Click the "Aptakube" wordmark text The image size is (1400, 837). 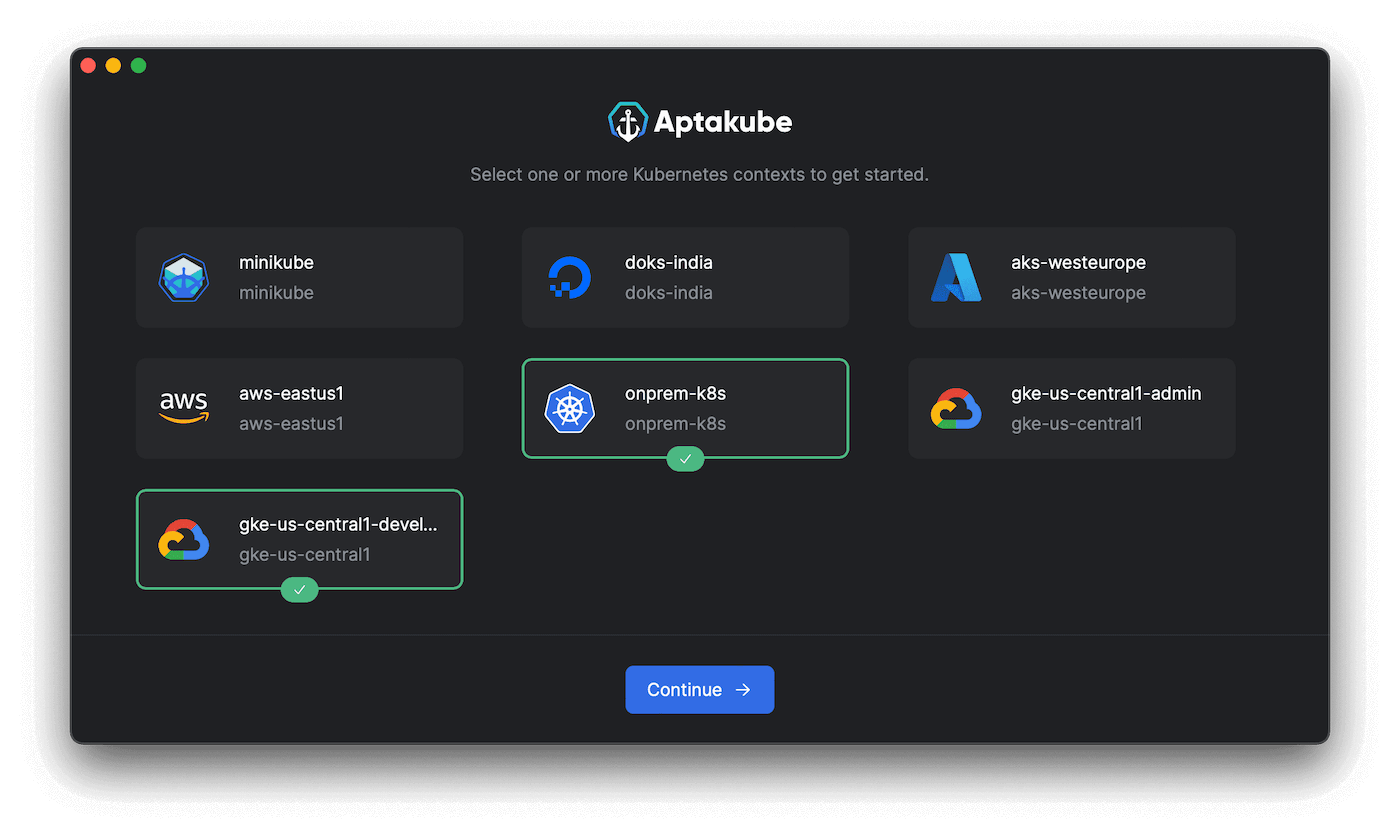pyautogui.click(x=723, y=122)
